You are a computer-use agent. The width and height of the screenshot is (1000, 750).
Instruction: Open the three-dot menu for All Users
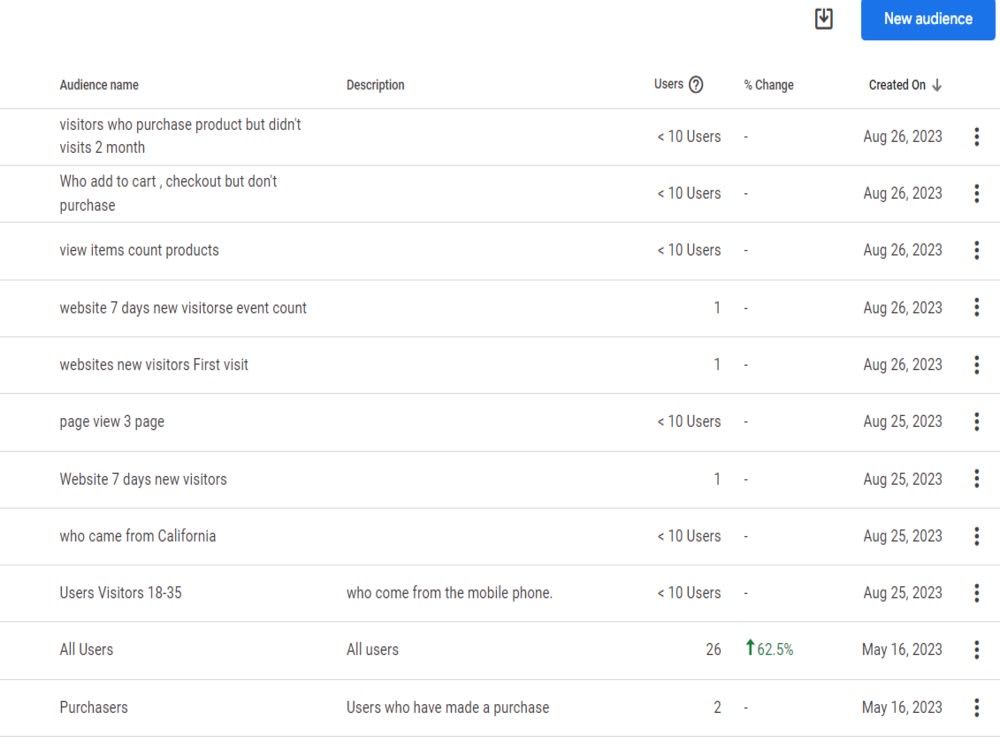[977, 649]
